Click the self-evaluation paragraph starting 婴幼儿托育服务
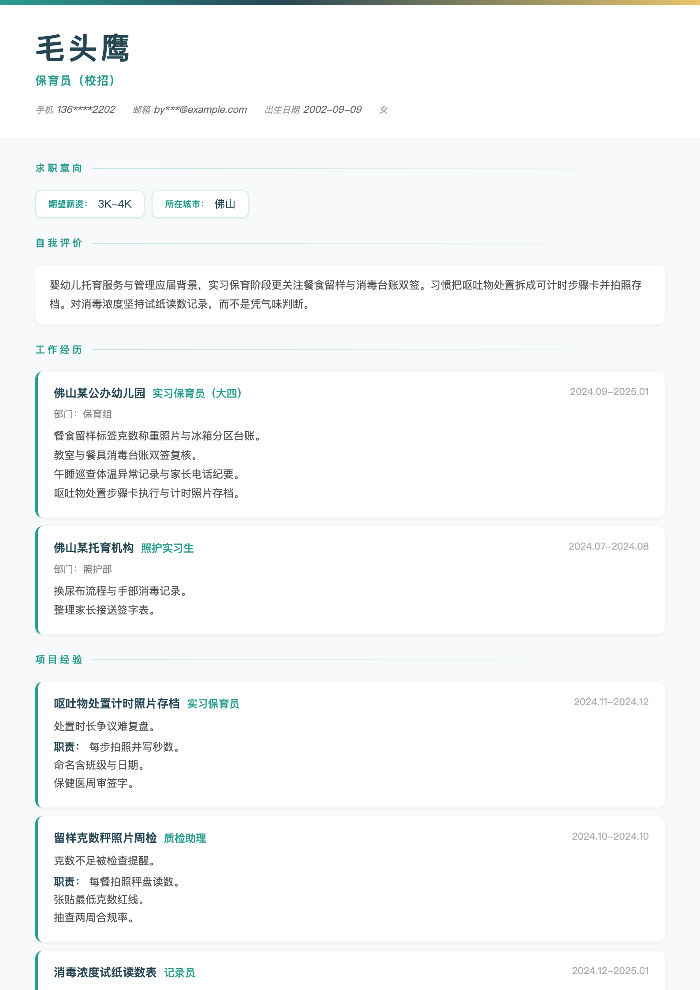Image resolution: width=700 pixels, height=990 pixels. (x=346, y=295)
